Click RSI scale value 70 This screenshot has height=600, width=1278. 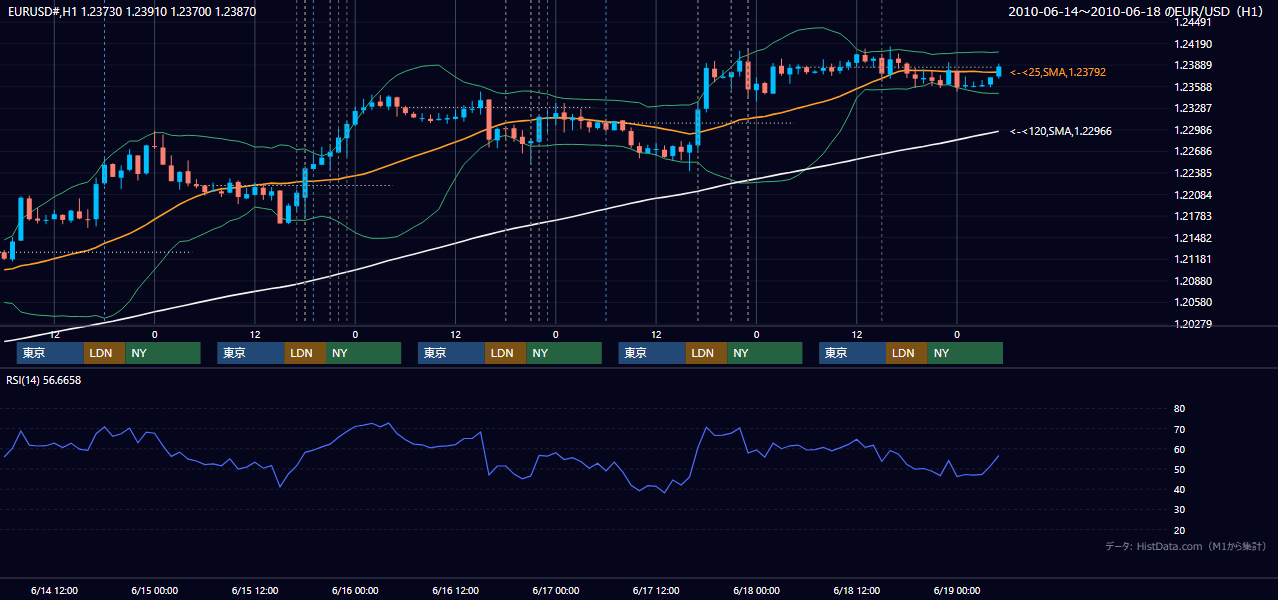coord(1180,429)
